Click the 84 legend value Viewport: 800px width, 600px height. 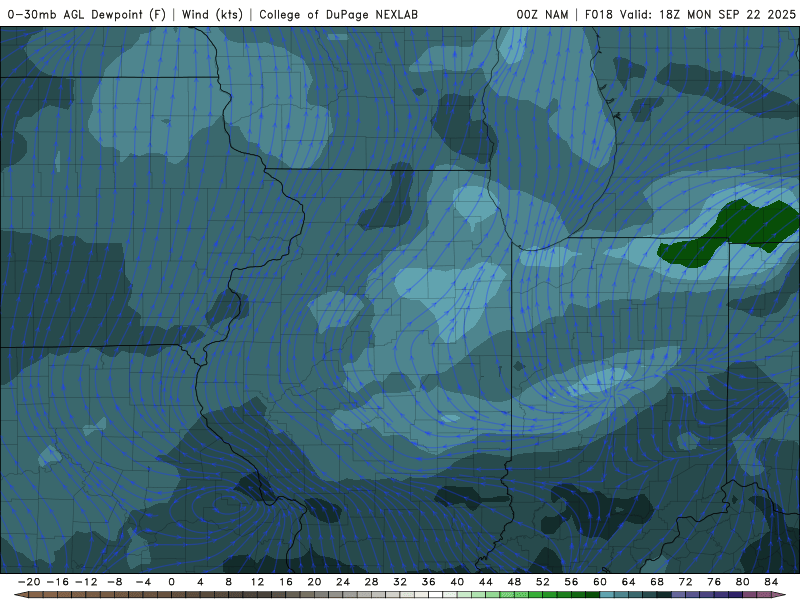(771, 582)
